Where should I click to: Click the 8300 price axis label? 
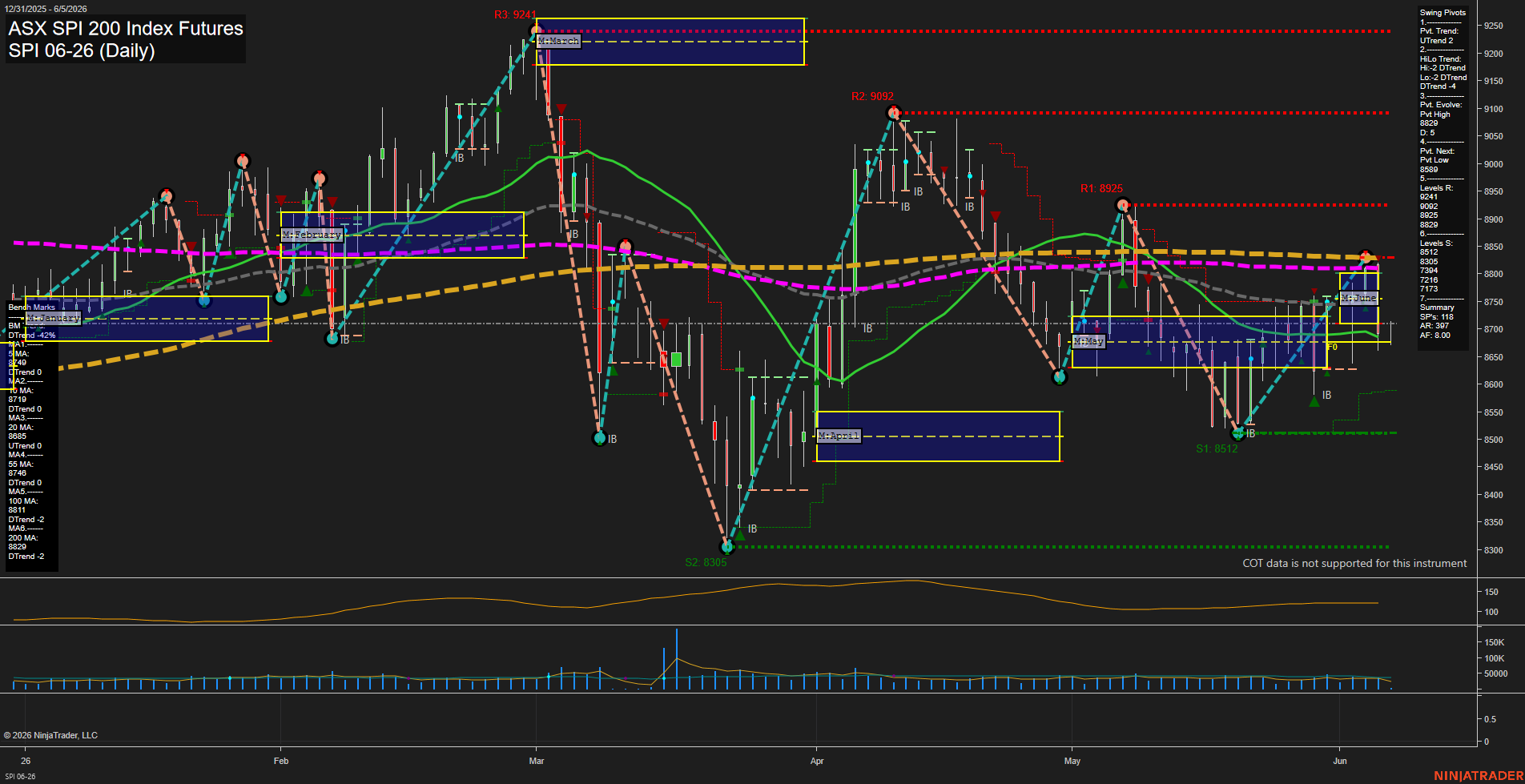pyautogui.click(x=1493, y=550)
